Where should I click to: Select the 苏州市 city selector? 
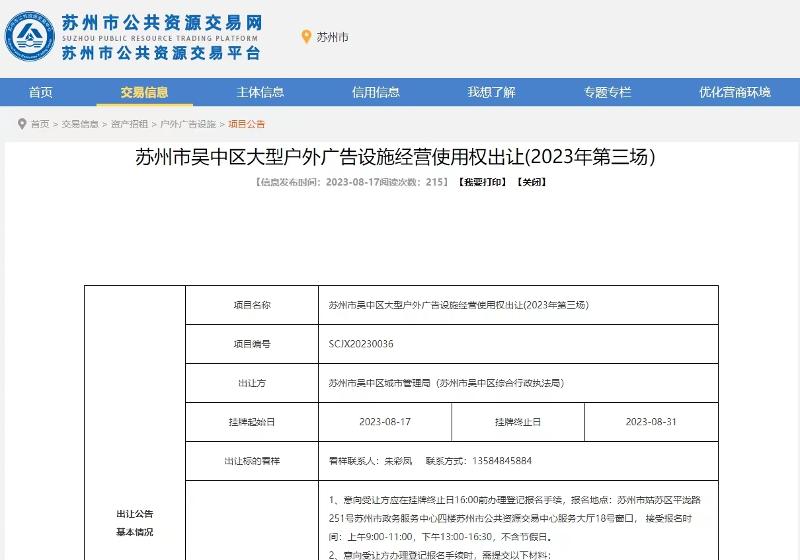332,38
